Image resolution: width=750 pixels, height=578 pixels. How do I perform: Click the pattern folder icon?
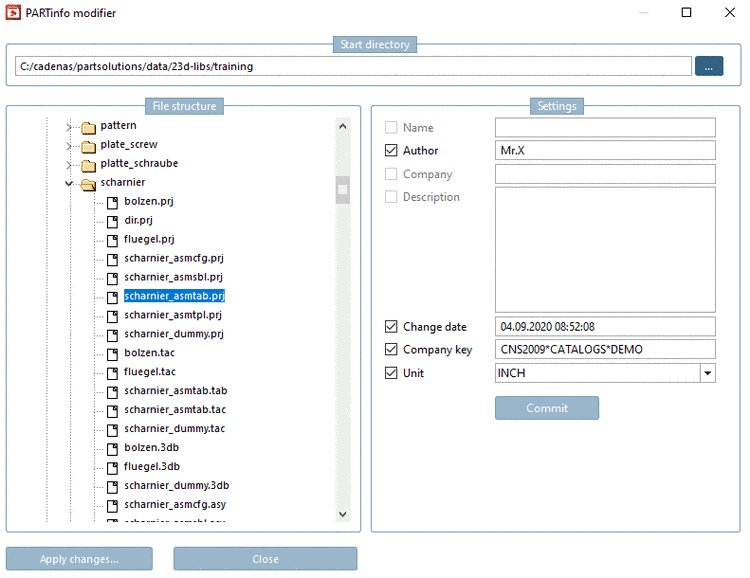click(88, 127)
